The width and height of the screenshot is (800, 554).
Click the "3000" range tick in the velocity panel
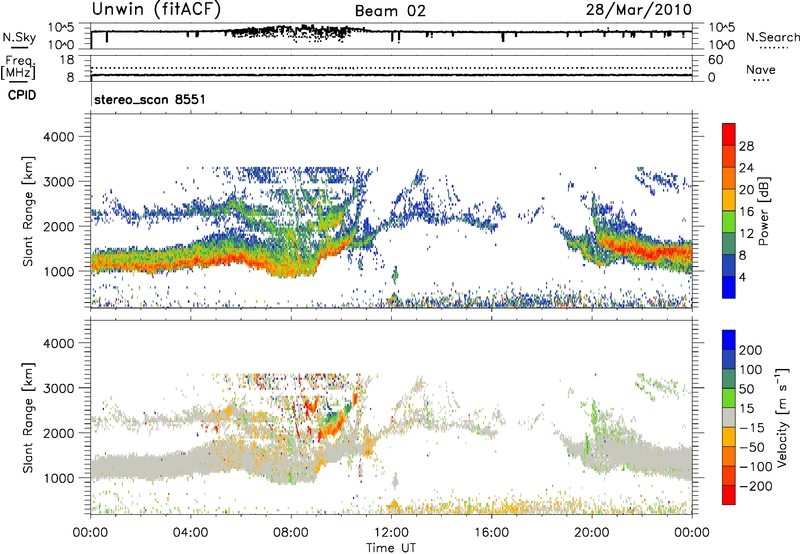point(59,388)
